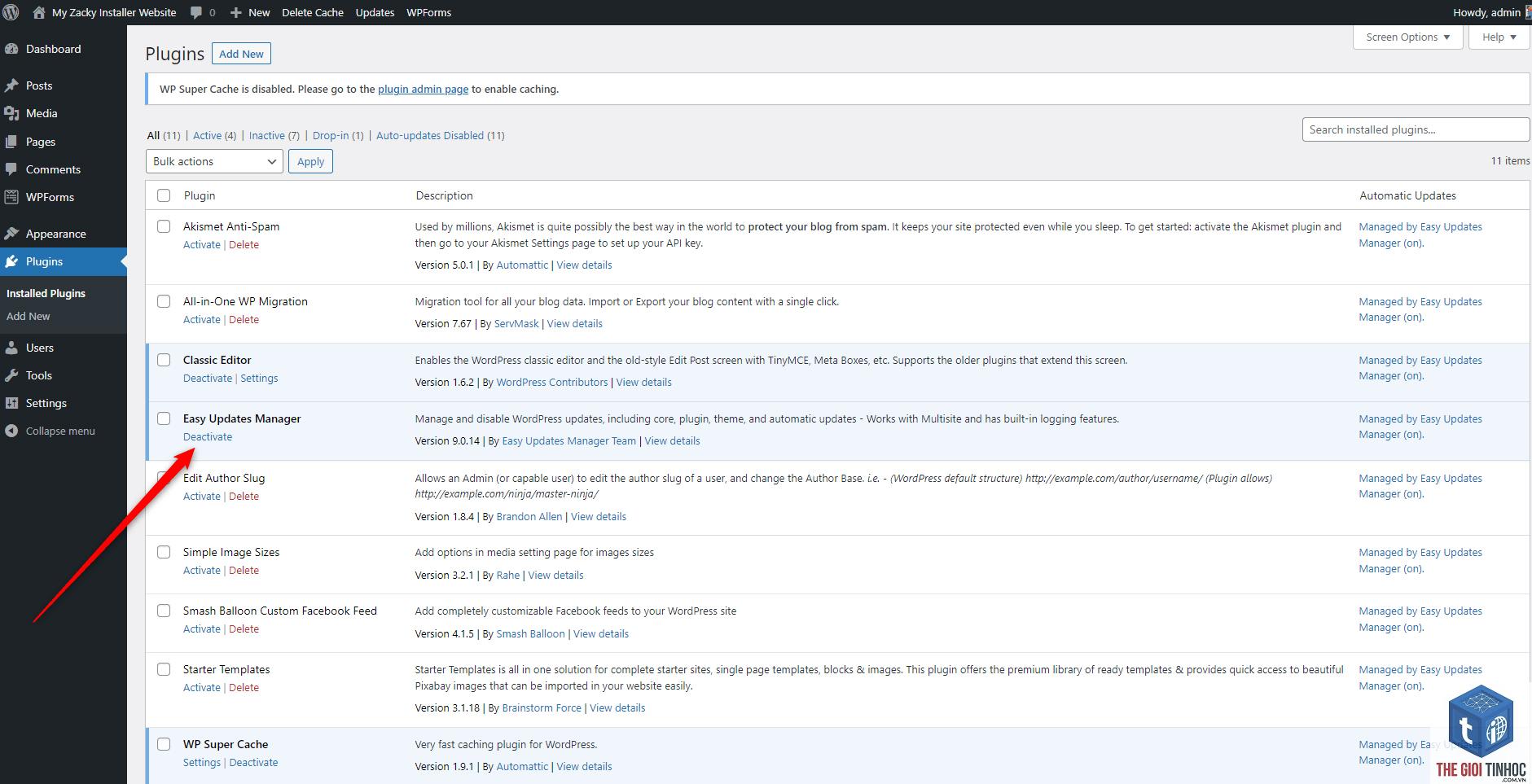Screen dimensions: 1532x784
Task: Open the plugin admin page link
Action: [x=423, y=89]
